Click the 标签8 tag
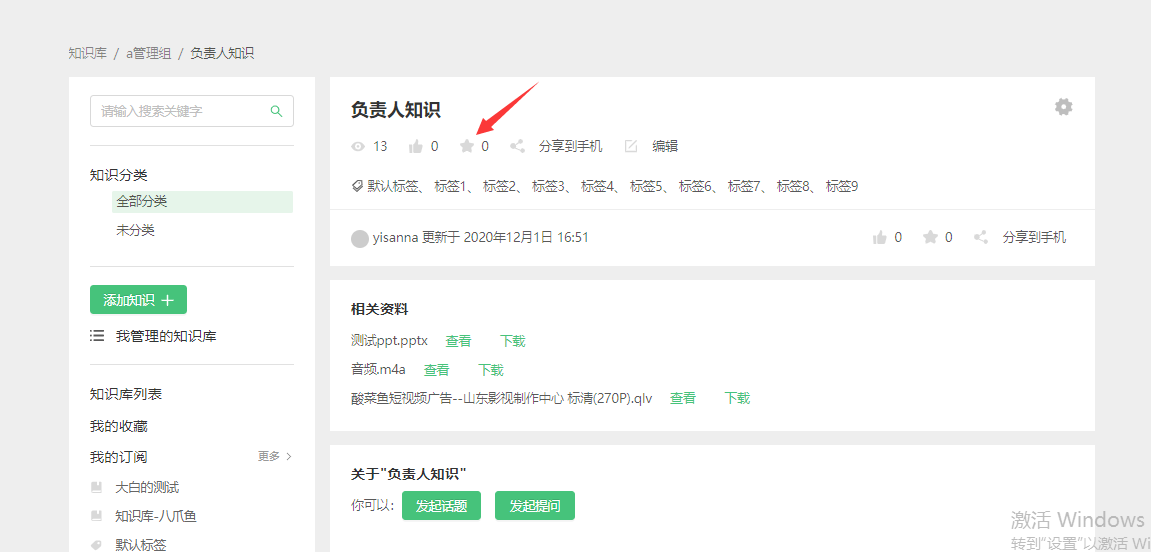Viewport: 1151px width, 552px height. 794,186
